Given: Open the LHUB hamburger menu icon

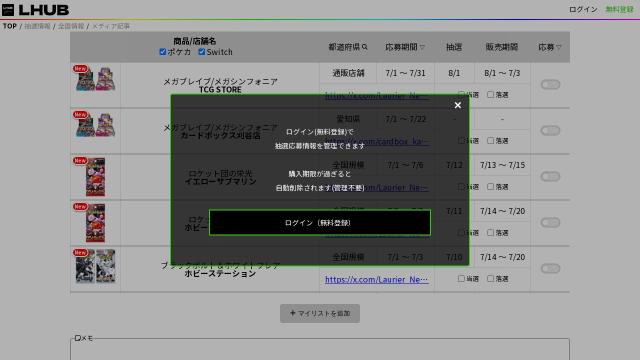Looking at the screenshot, I should (x=8, y=10).
